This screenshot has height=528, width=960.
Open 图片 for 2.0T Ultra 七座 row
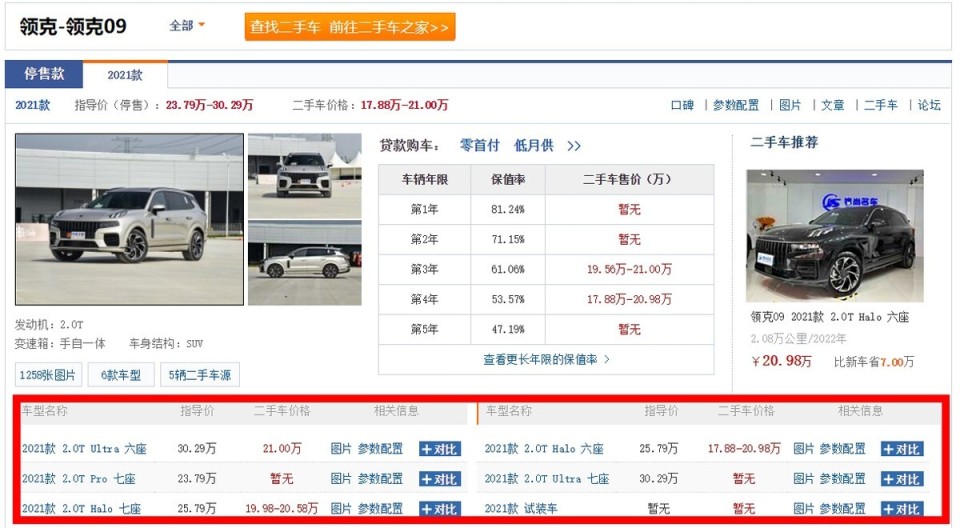tap(804, 479)
